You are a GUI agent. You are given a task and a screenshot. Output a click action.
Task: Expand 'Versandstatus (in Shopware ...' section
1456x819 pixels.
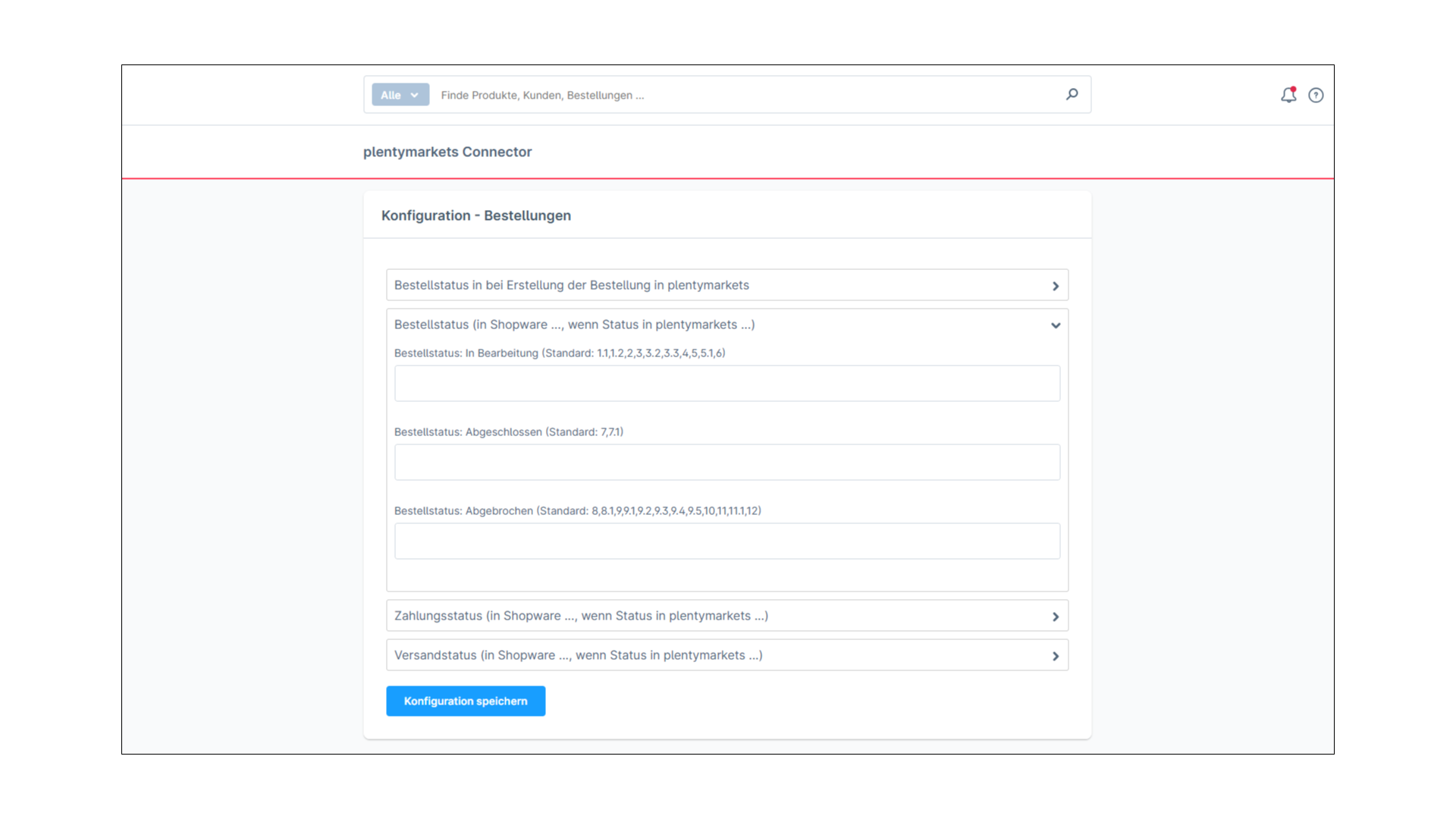[x=727, y=655]
